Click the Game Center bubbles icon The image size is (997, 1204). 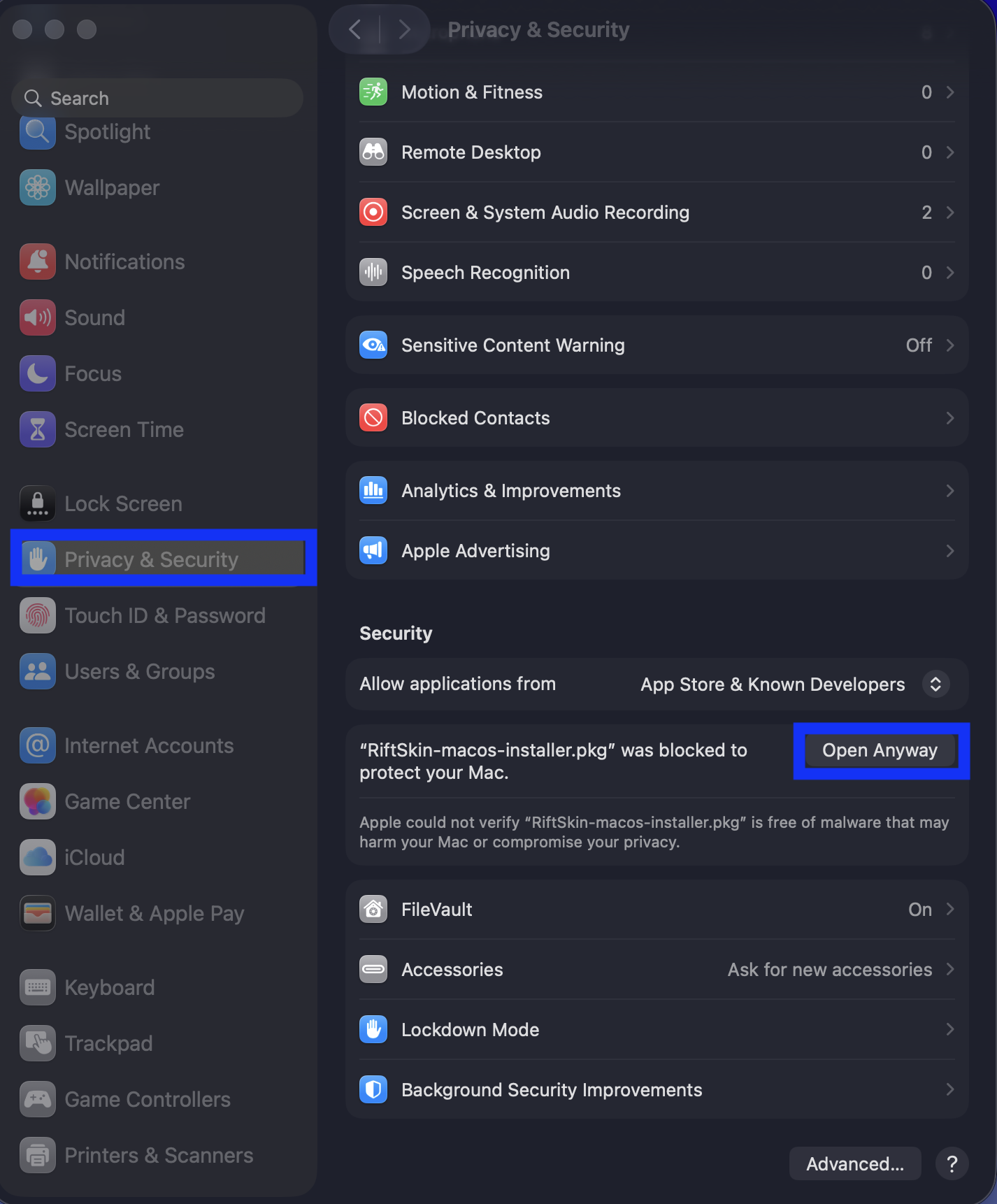coord(38,801)
